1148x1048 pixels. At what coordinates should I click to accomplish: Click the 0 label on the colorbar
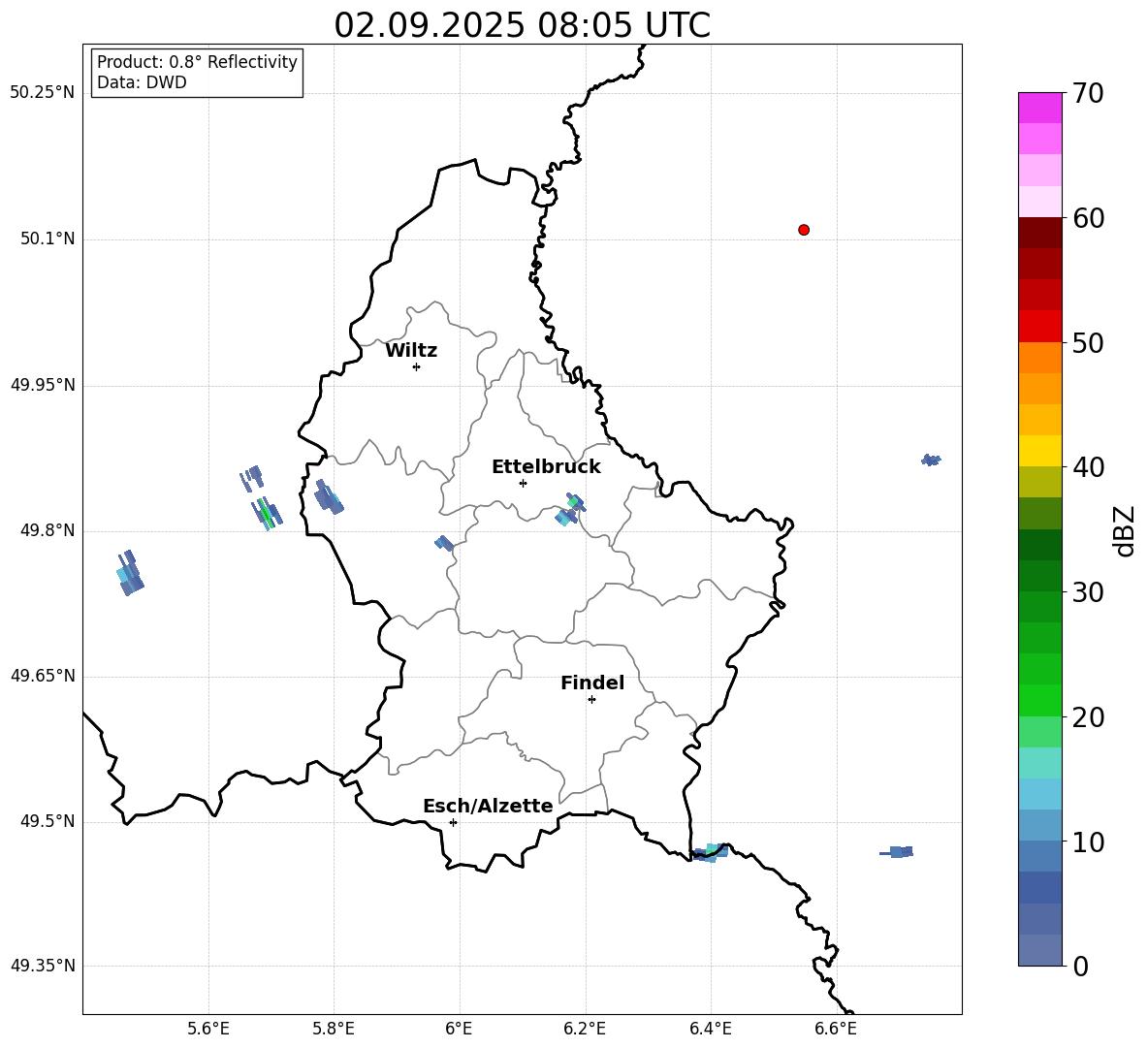pos(1080,967)
